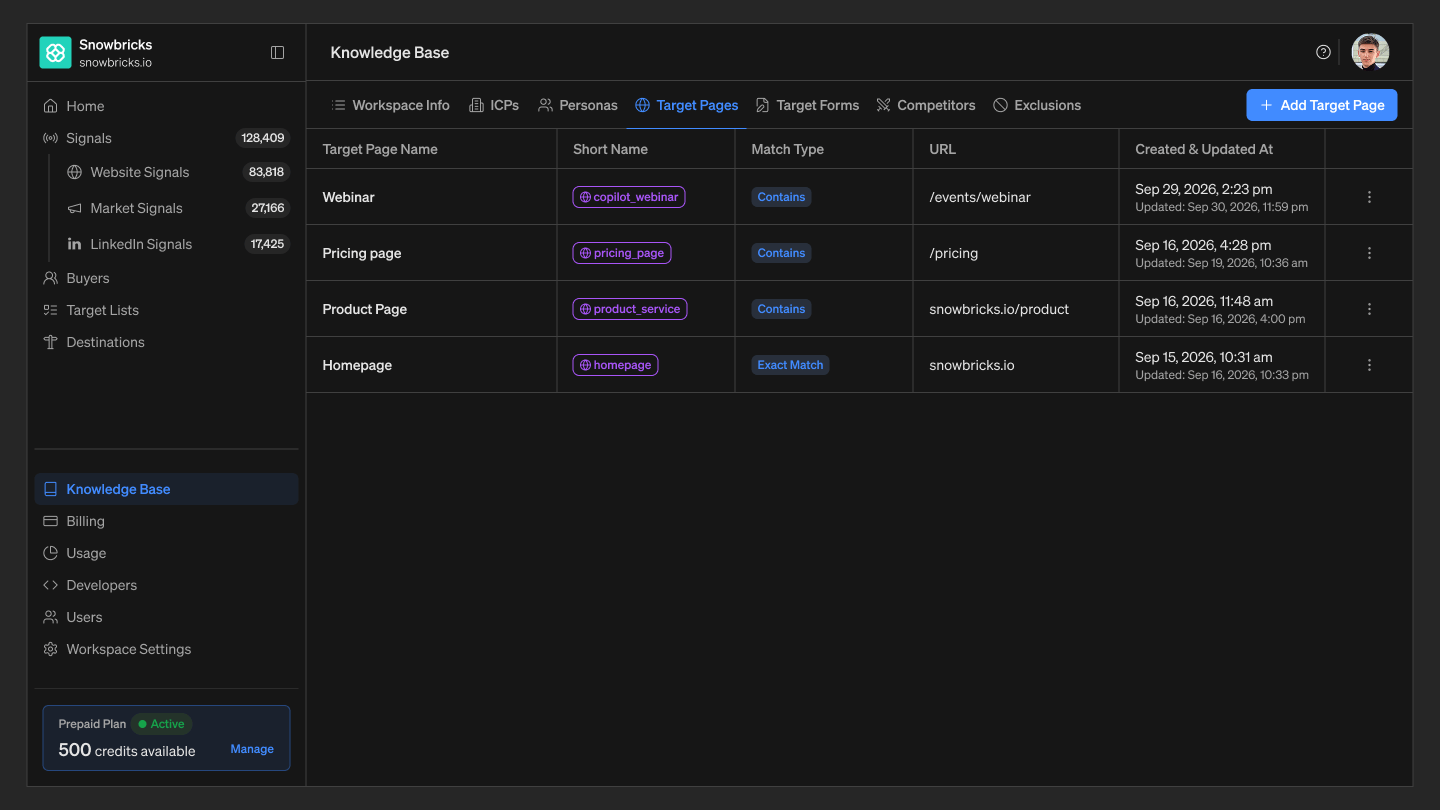Open row actions menu for Product Page
The width and height of the screenshot is (1440, 810).
[x=1369, y=309]
